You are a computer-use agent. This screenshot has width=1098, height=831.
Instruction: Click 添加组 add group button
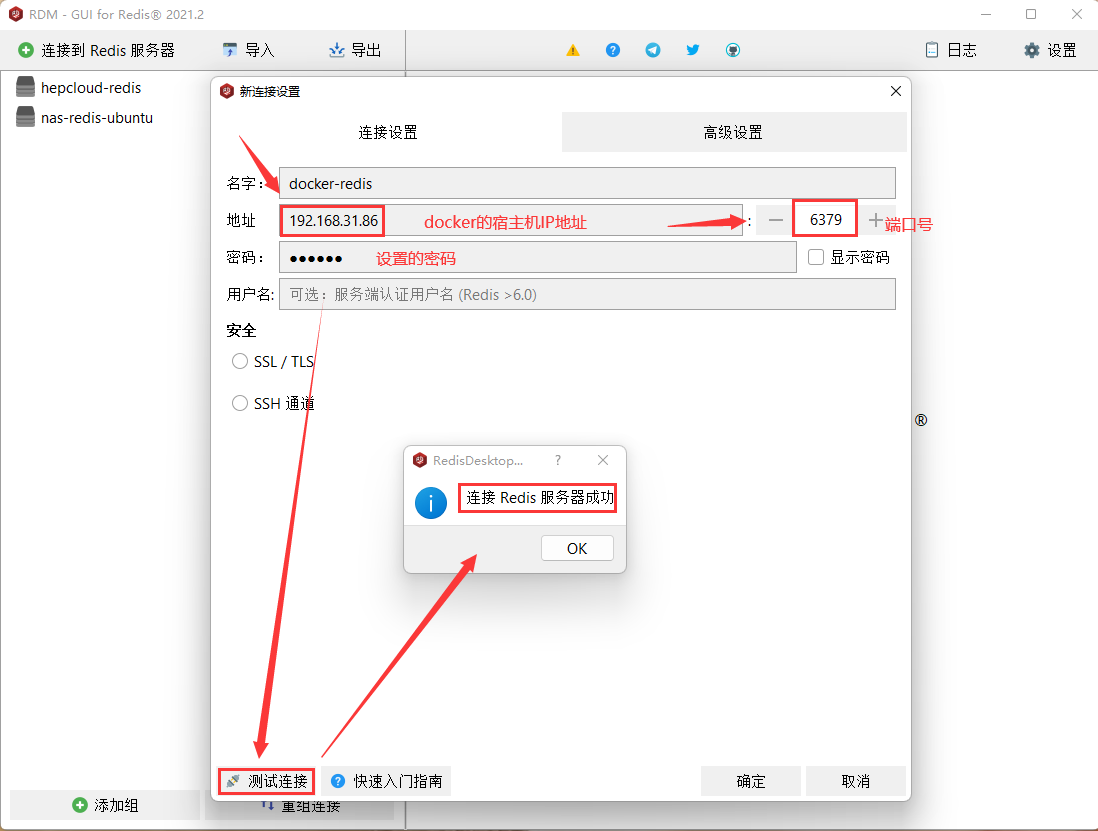(105, 805)
